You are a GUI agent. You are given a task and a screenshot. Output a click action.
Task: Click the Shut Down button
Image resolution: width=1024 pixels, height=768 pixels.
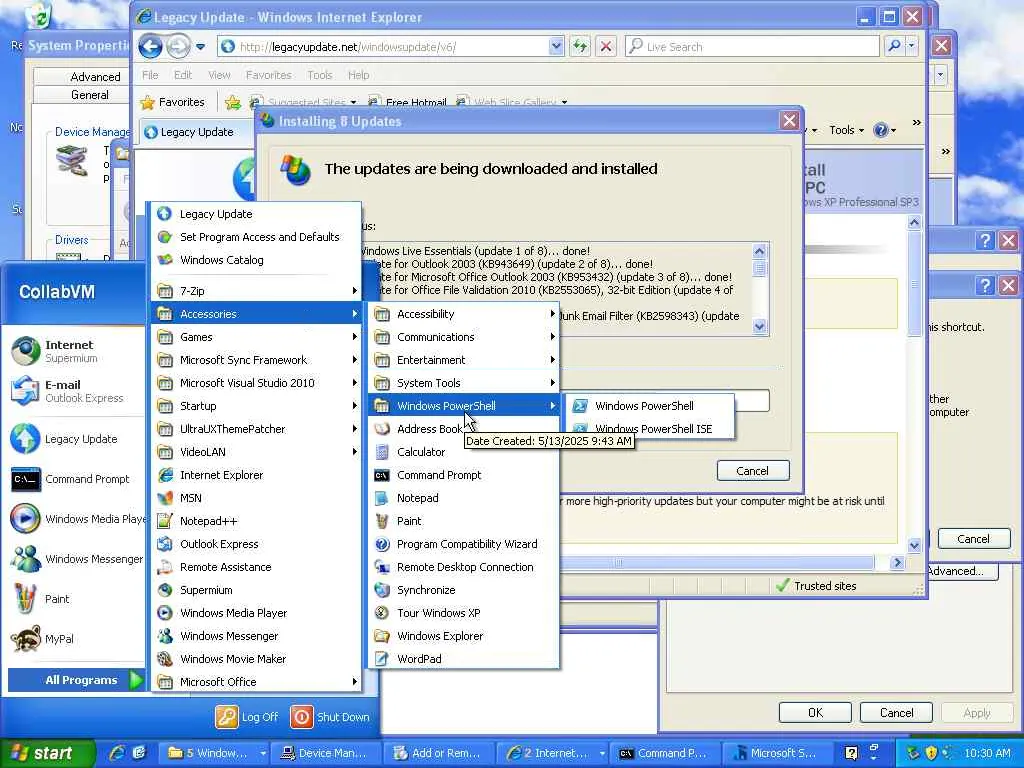[330, 717]
